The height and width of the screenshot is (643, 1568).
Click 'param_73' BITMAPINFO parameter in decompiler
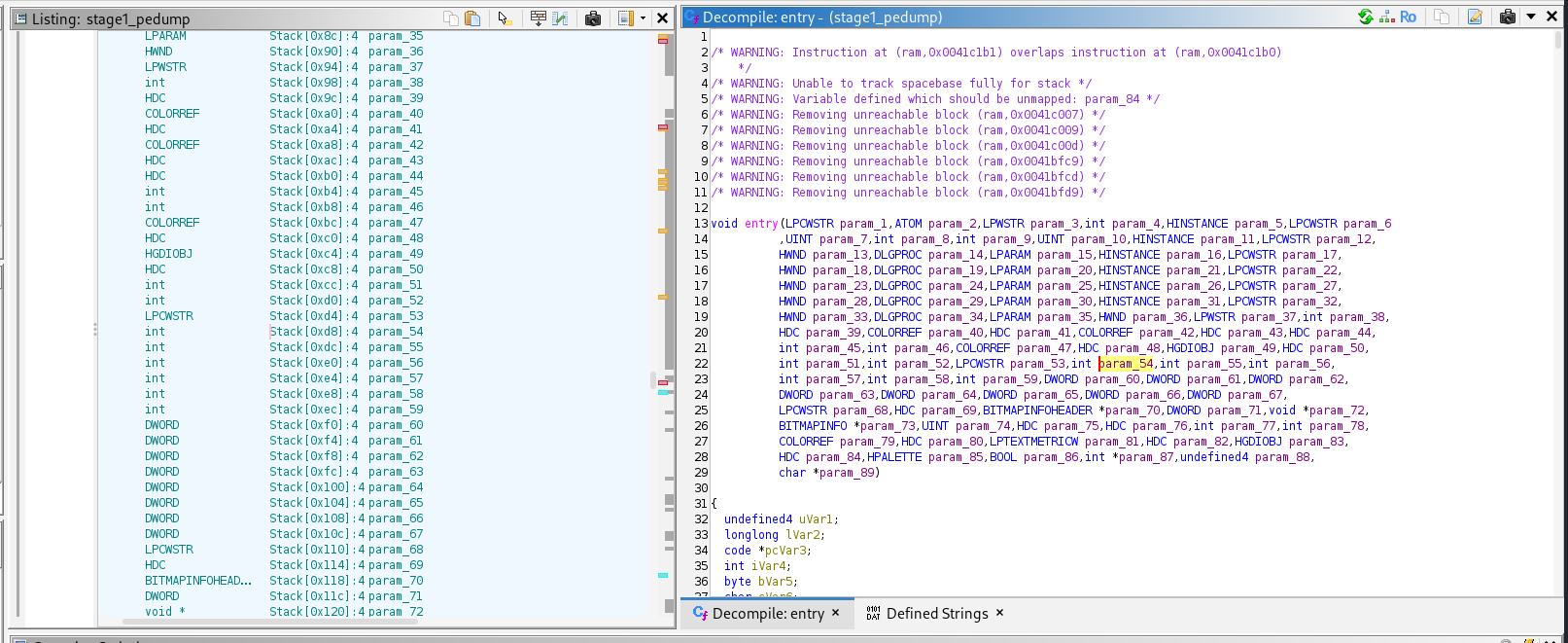click(x=889, y=426)
